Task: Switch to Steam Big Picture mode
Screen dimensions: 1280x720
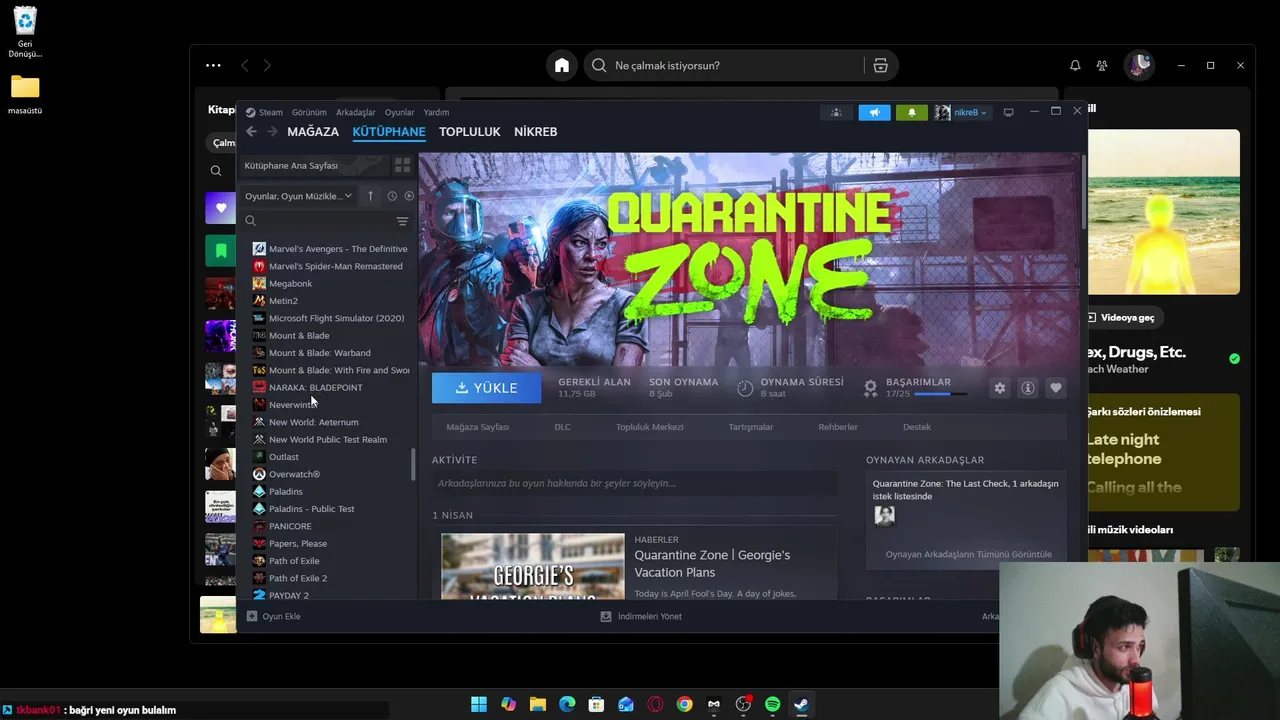Action: coord(1009,112)
